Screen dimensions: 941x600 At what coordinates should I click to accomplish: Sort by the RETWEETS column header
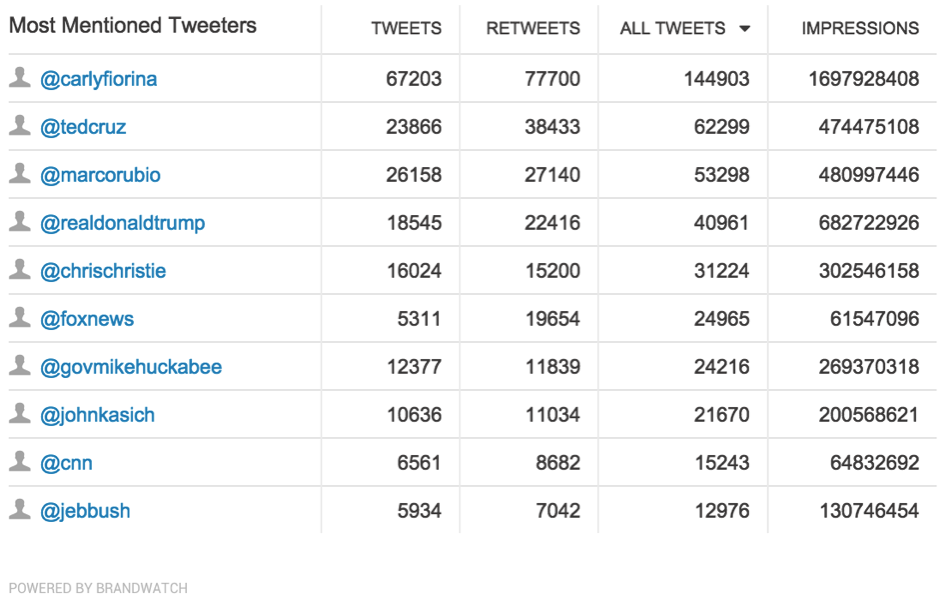tap(533, 28)
